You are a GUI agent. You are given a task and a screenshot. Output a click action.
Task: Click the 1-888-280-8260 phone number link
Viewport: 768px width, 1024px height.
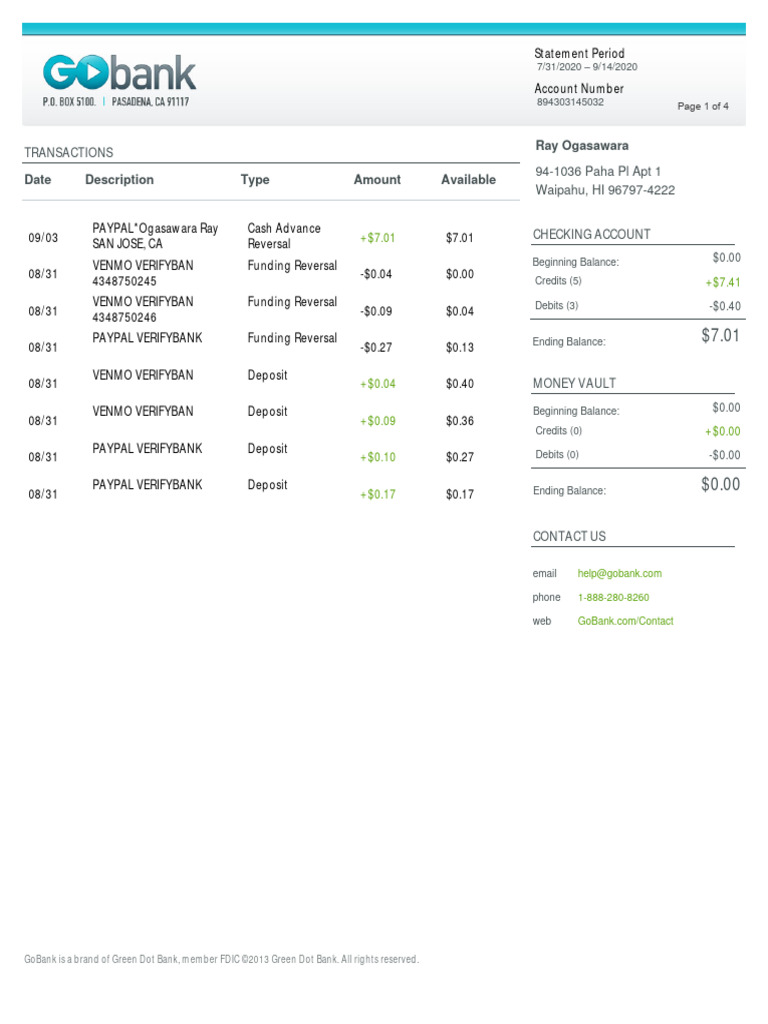(x=613, y=597)
